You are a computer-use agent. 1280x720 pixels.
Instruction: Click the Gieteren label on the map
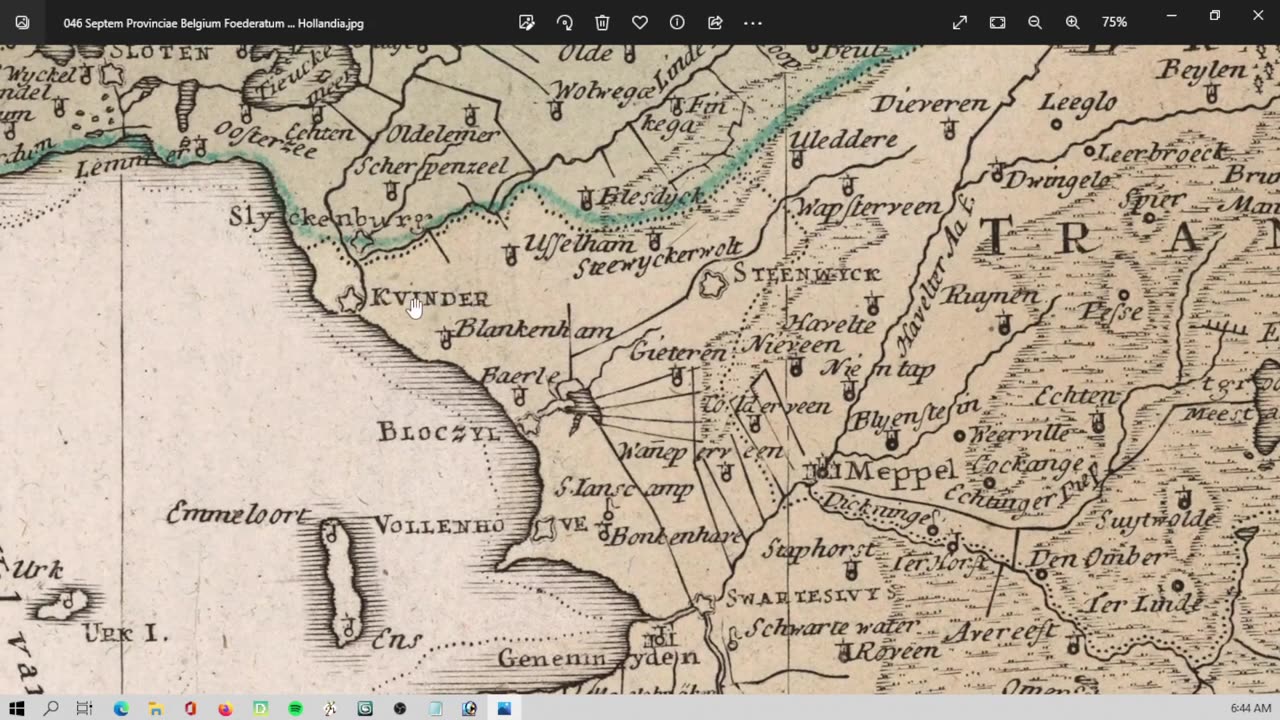pyautogui.click(x=678, y=352)
